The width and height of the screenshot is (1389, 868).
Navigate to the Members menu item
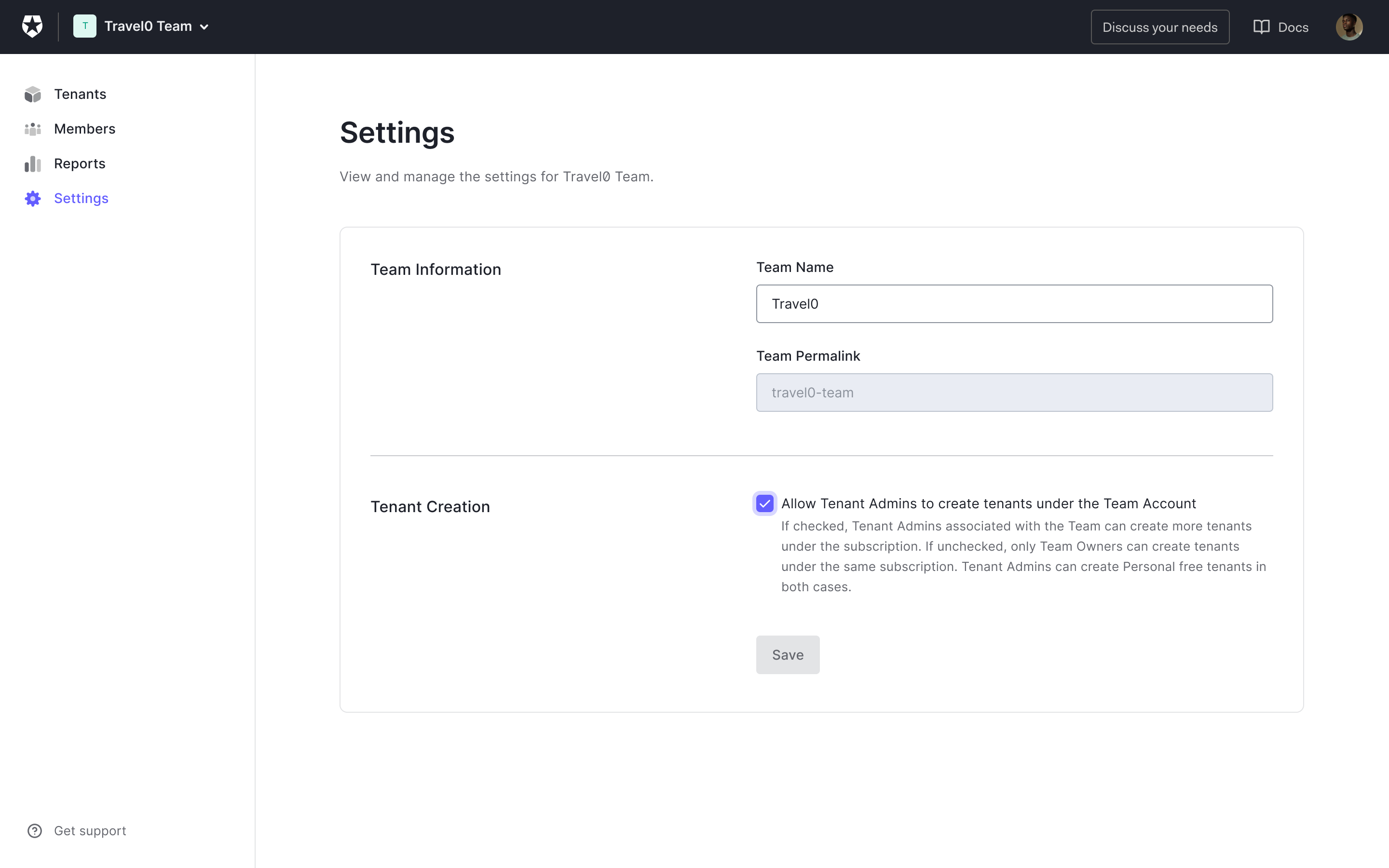(85, 128)
